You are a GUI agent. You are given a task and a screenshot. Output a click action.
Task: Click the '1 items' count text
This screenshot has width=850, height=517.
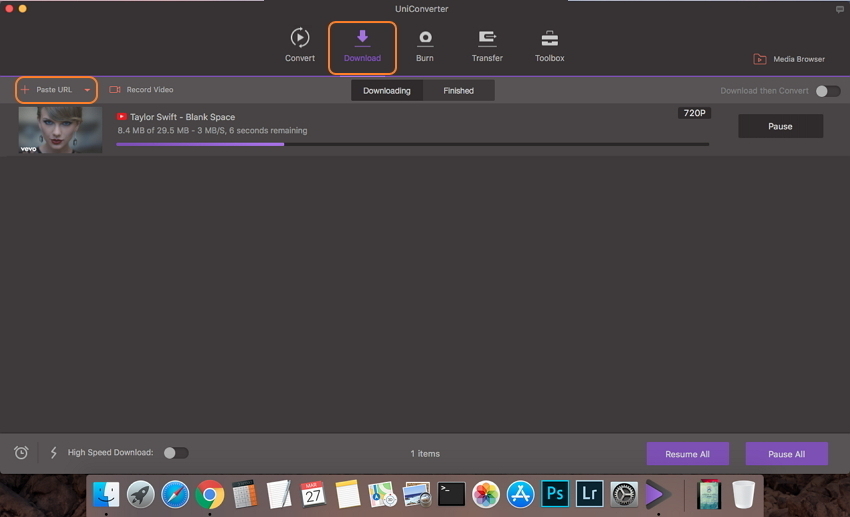425,454
